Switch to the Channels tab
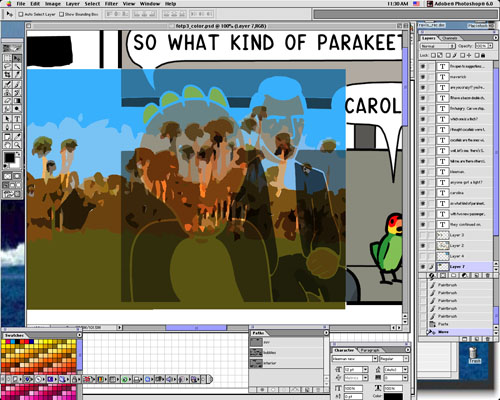 pyautogui.click(x=450, y=38)
